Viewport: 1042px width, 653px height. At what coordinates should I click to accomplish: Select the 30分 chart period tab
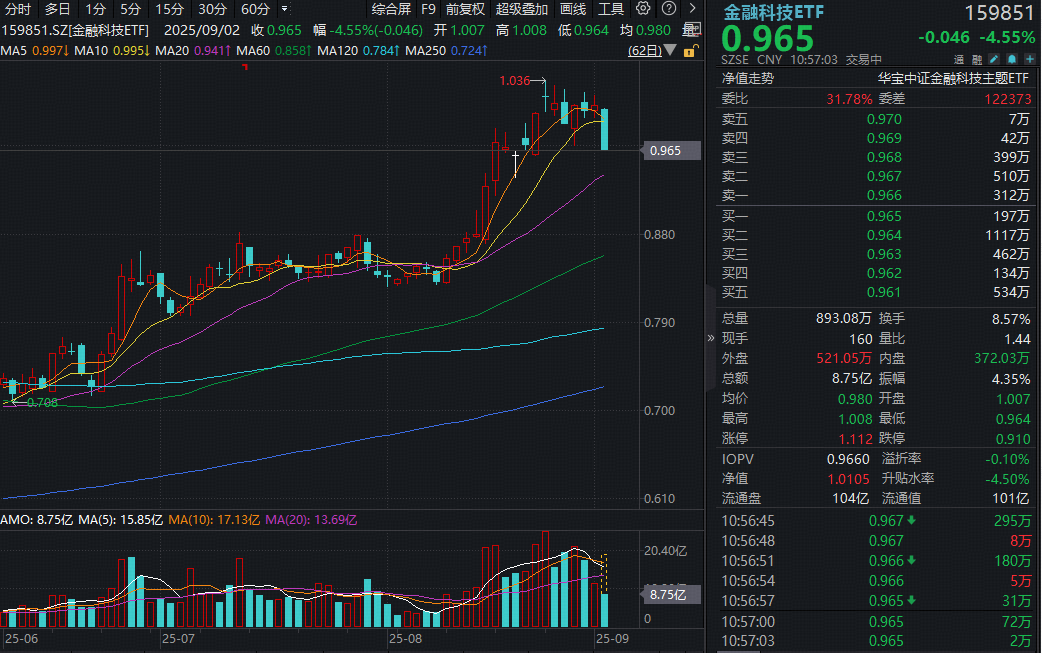coord(213,9)
